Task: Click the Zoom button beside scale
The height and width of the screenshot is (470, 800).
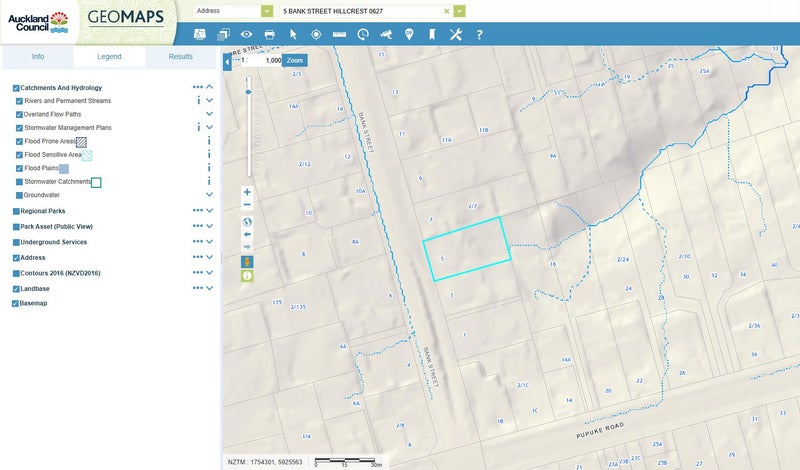Action: [294, 60]
